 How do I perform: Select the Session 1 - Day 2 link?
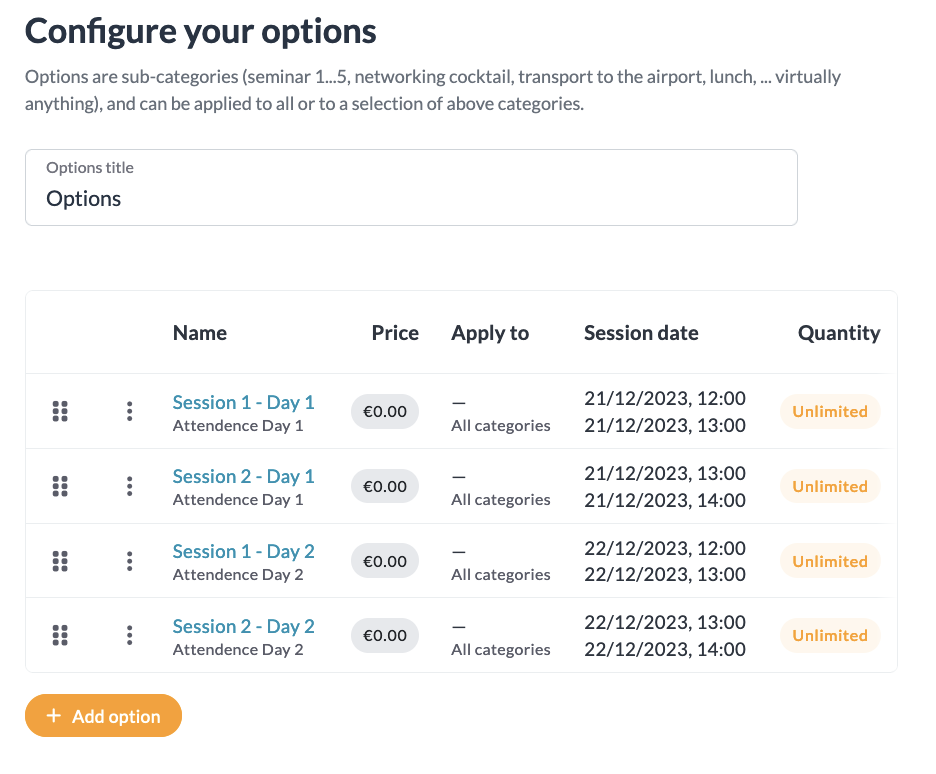pos(243,552)
